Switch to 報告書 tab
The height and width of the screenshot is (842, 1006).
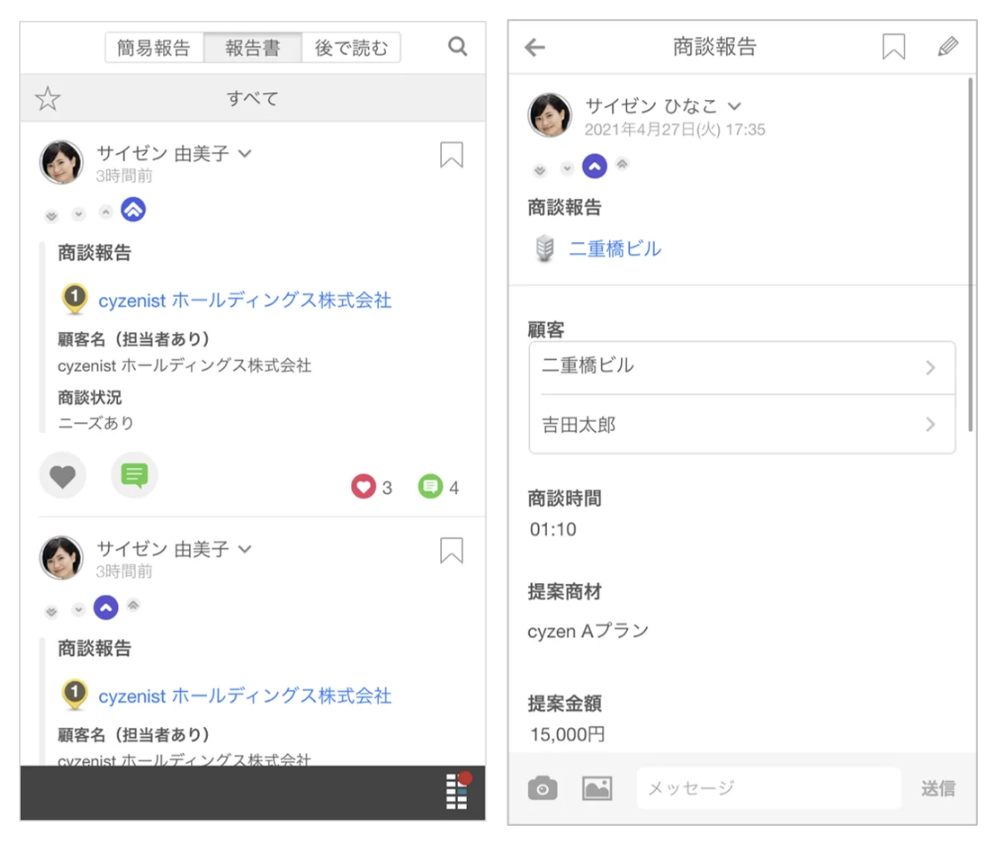pos(253,47)
